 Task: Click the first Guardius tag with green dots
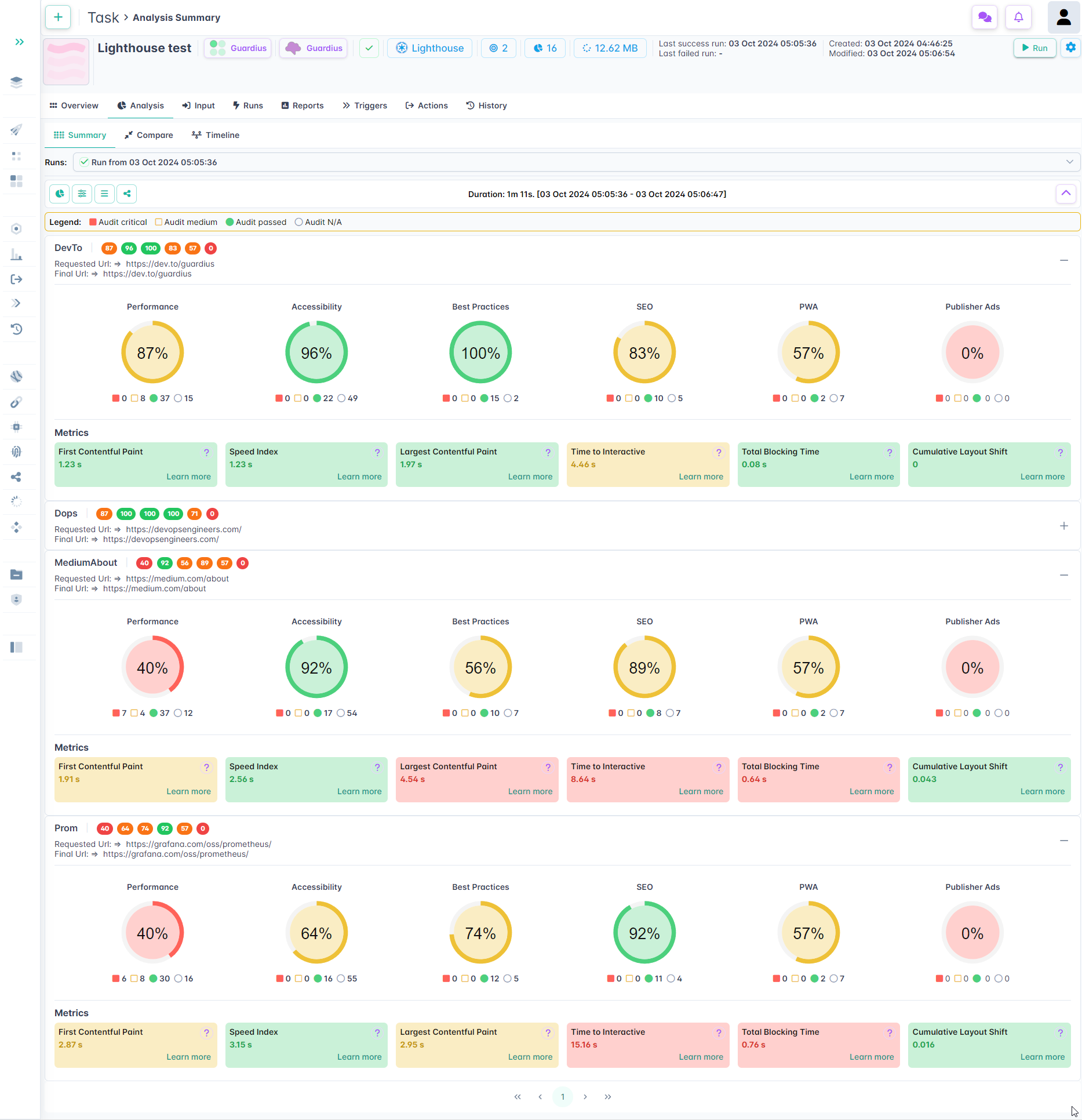tap(238, 48)
